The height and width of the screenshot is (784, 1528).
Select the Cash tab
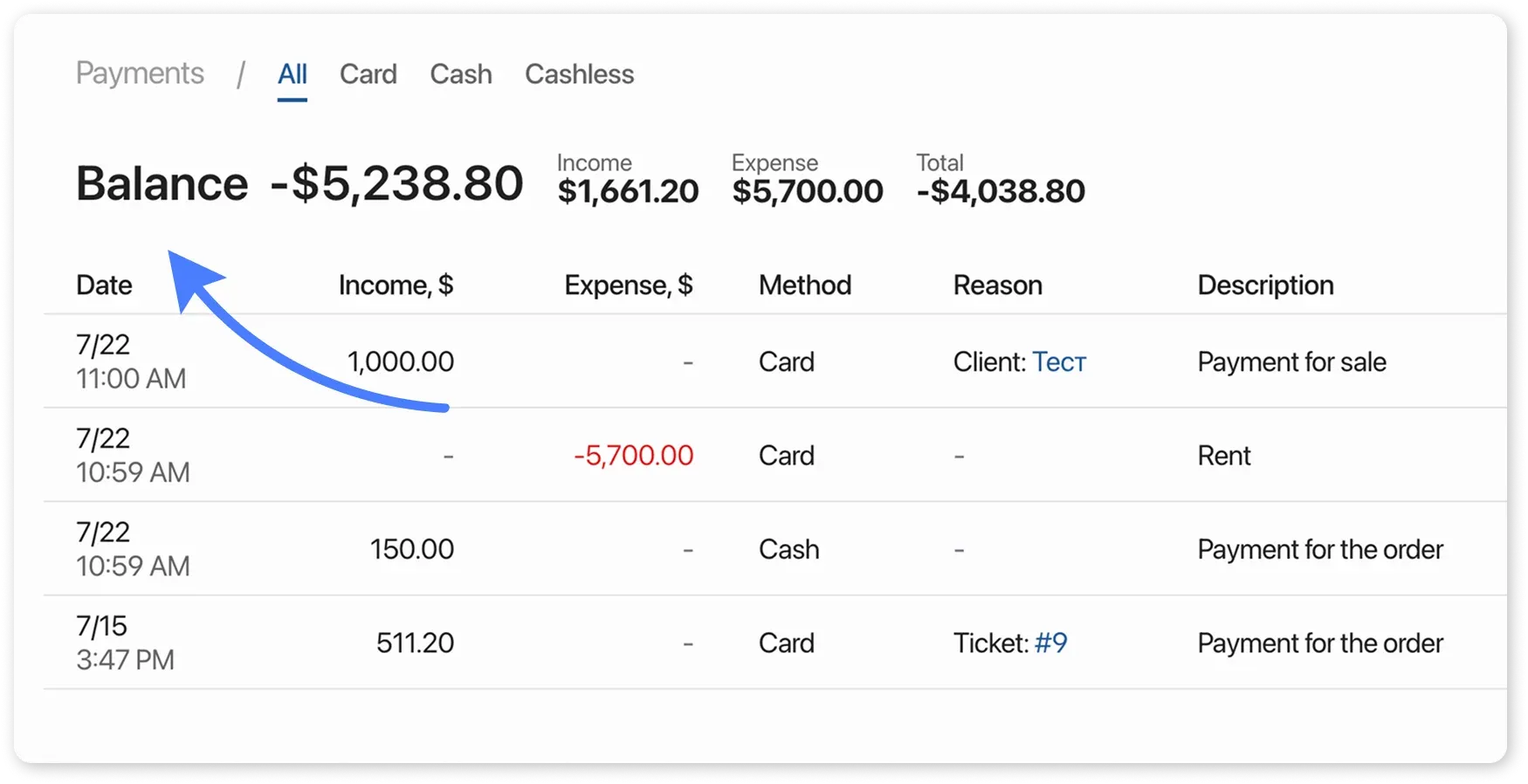click(x=460, y=74)
